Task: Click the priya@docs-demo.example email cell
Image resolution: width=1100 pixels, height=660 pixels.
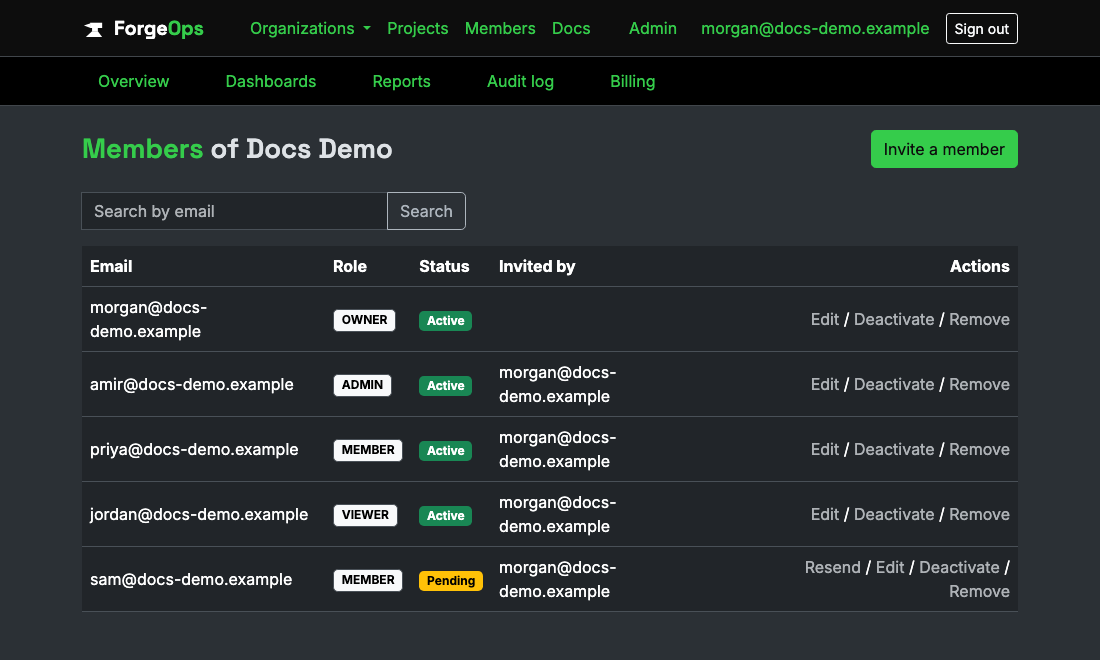Action: click(x=194, y=450)
